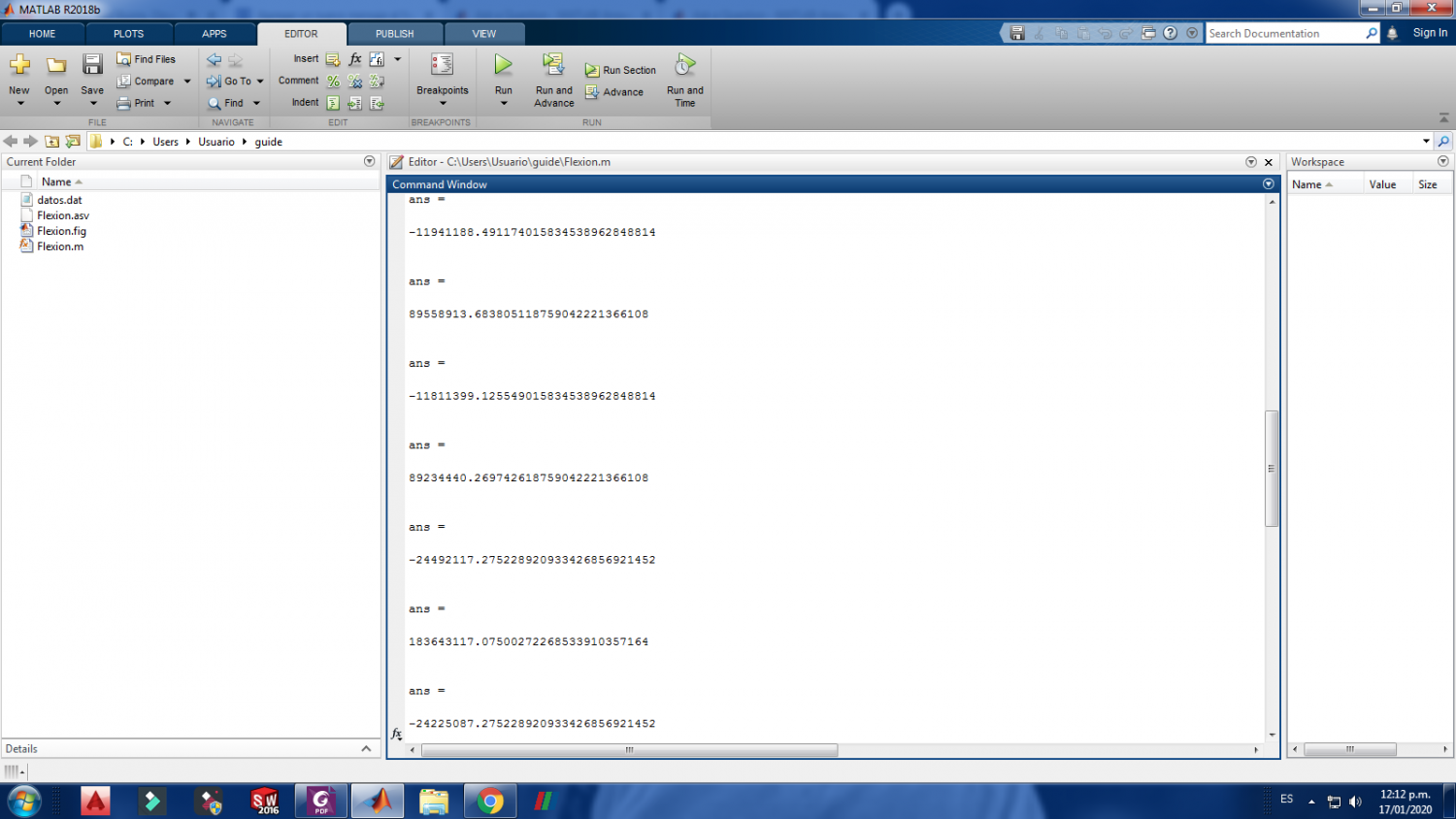Image resolution: width=1456 pixels, height=819 pixels.
Task: Click Command Window horizontal scrollbar thumb
Action: 629,750
